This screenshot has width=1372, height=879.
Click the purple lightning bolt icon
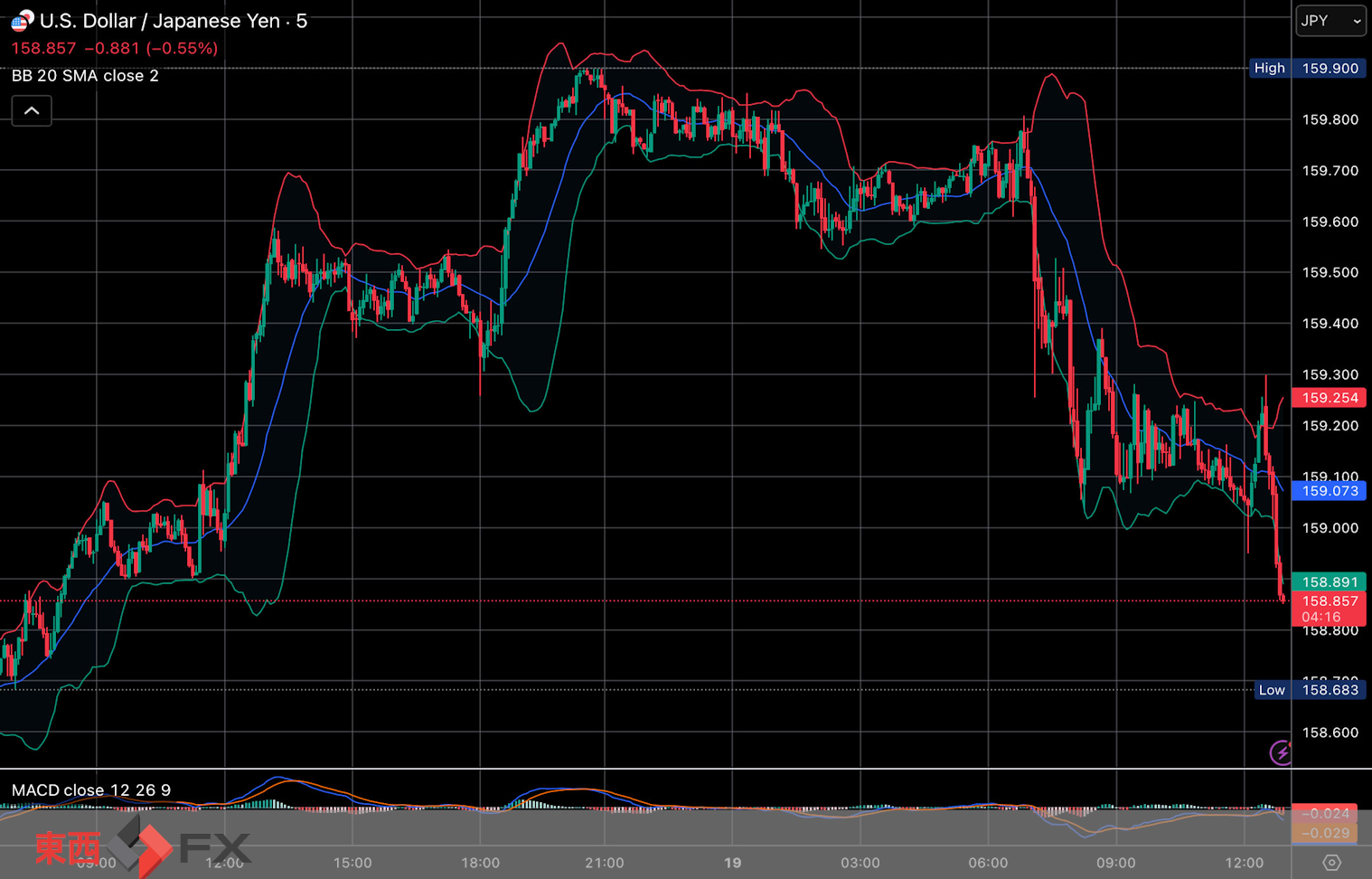(x=1281, y=752)
